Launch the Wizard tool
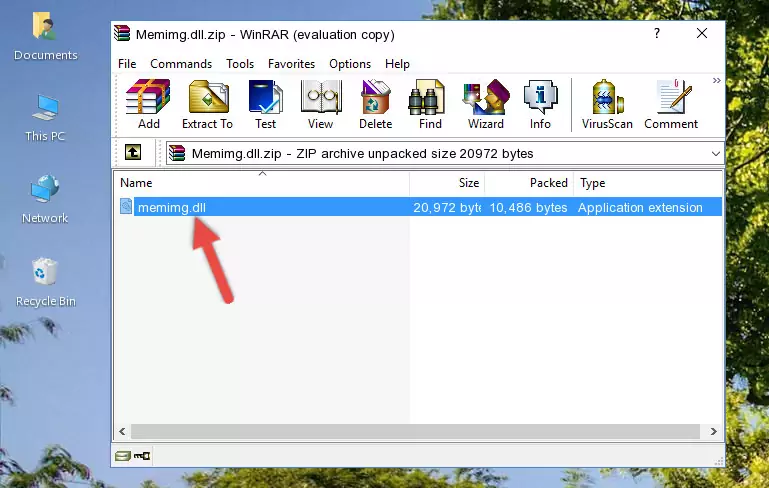This screenshot has height=488, width=769. coord(486,104)
